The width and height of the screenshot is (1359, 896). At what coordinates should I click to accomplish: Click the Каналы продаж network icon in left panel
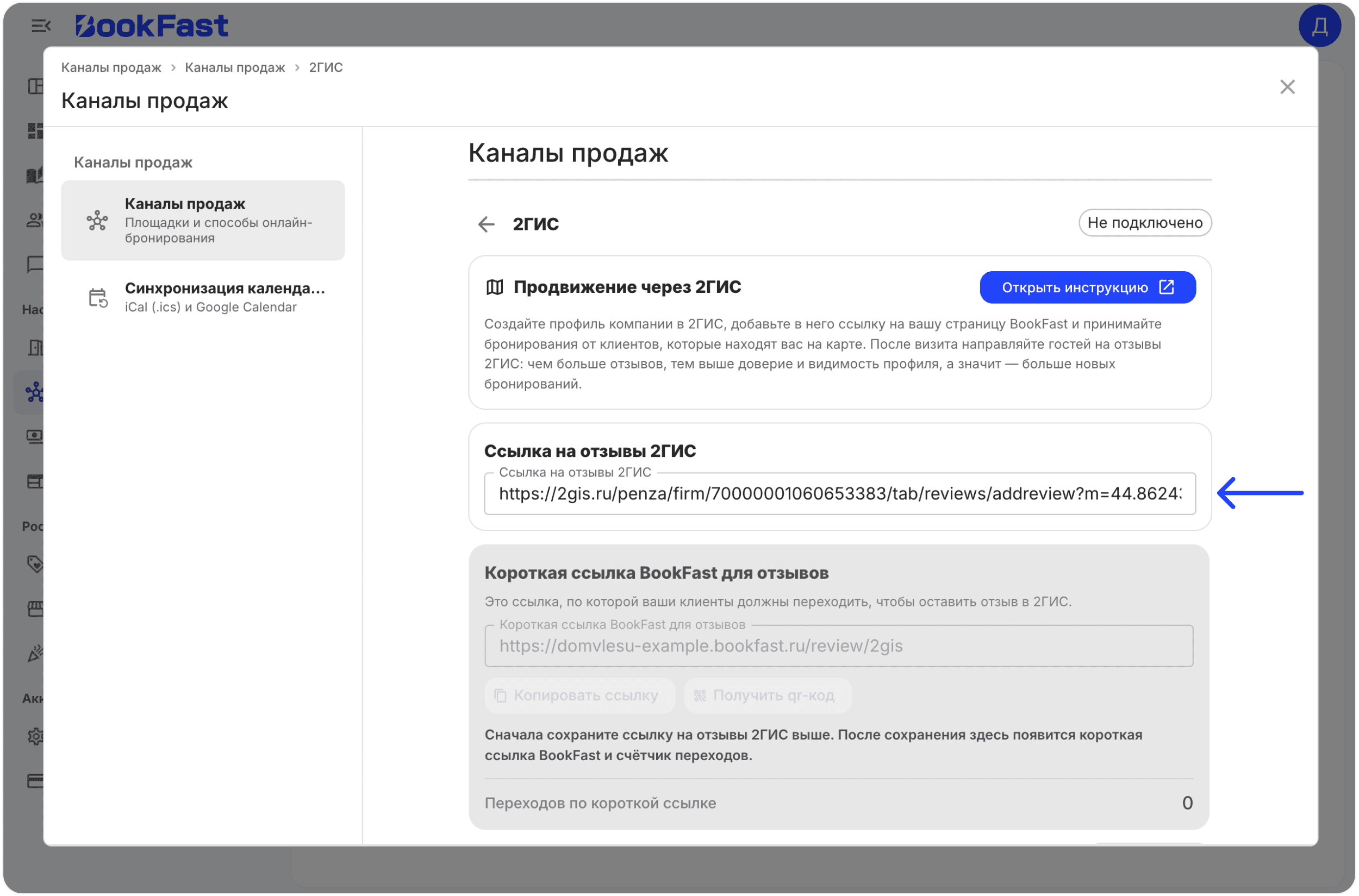click(97, 221)
